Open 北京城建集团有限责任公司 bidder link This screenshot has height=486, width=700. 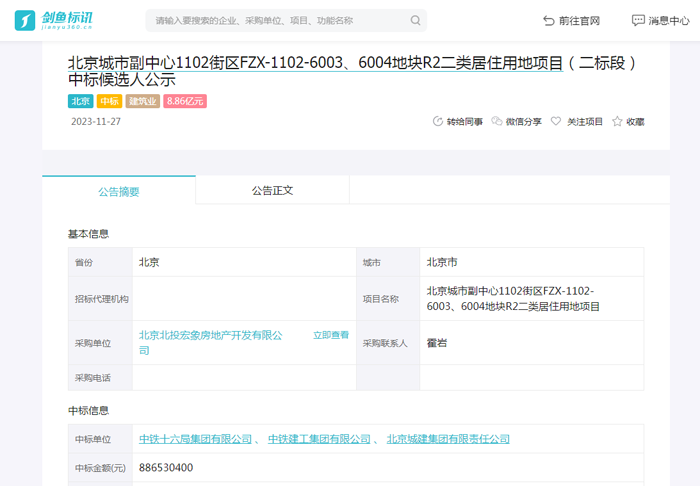[x=448, y=439]
